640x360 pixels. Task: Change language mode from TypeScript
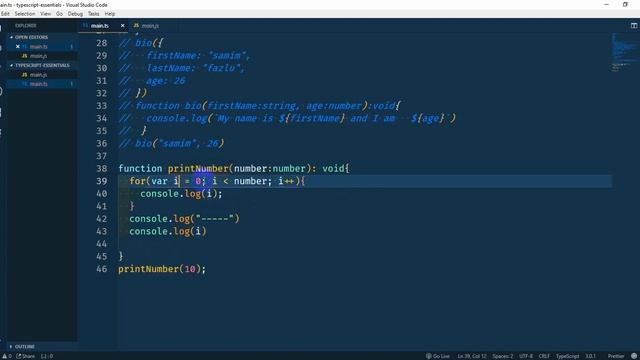pos(567,356)
